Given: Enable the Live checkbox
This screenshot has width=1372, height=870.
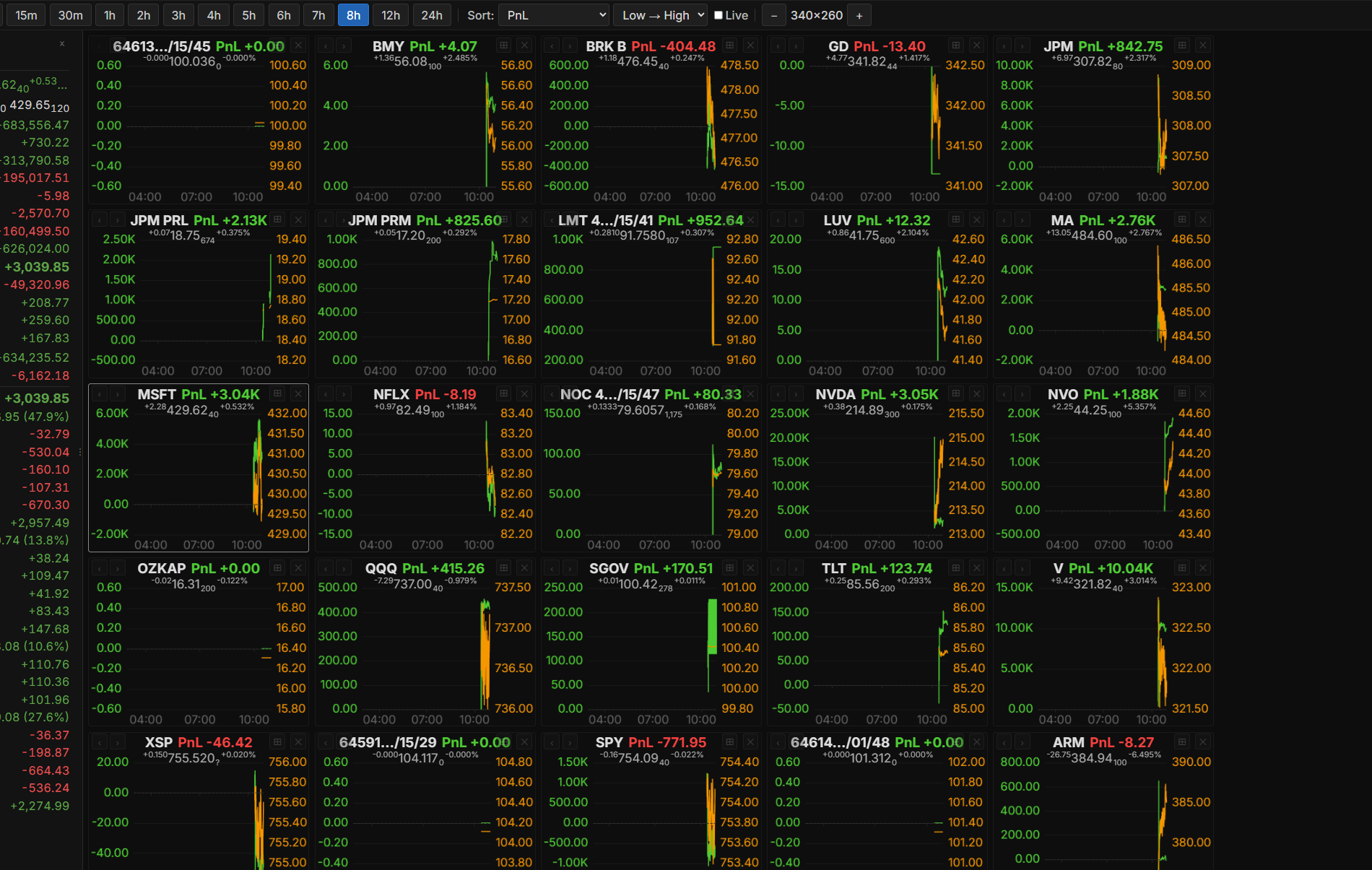Looking at the screenshot, I should [x=718, y=15].
